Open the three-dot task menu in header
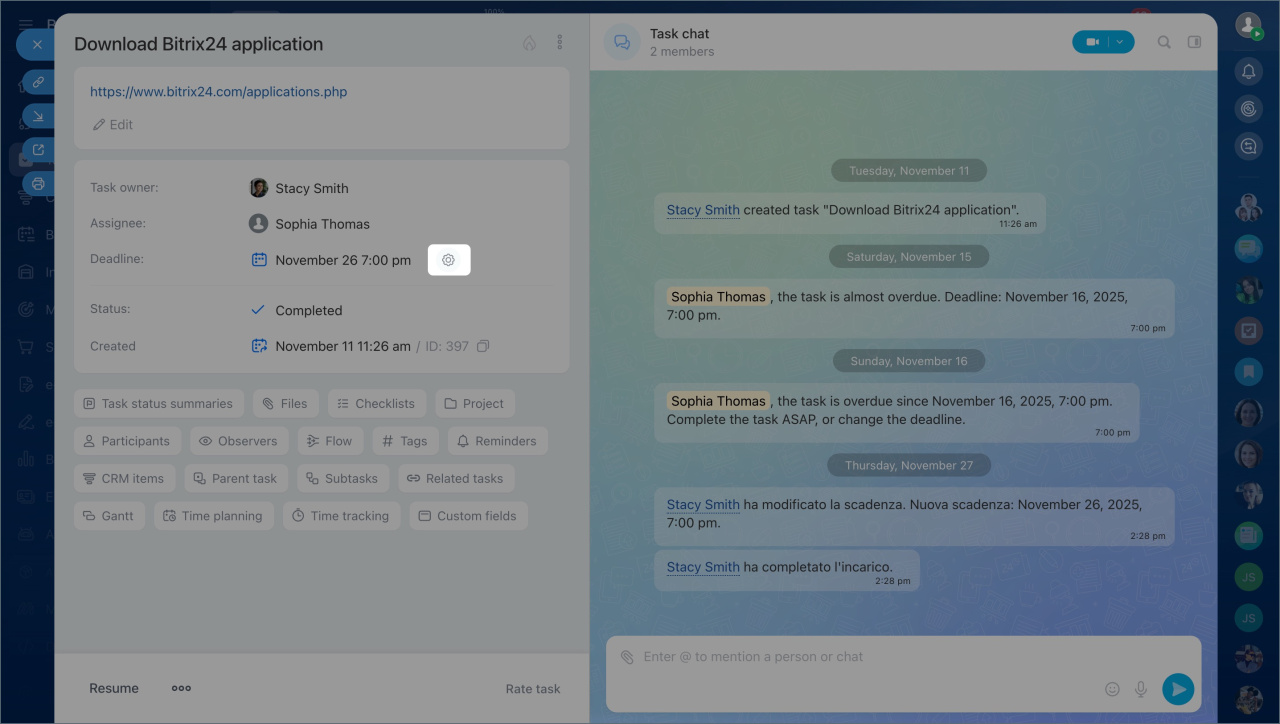The width and height of the screenshot is (1280, 724). tap(559, 43)
